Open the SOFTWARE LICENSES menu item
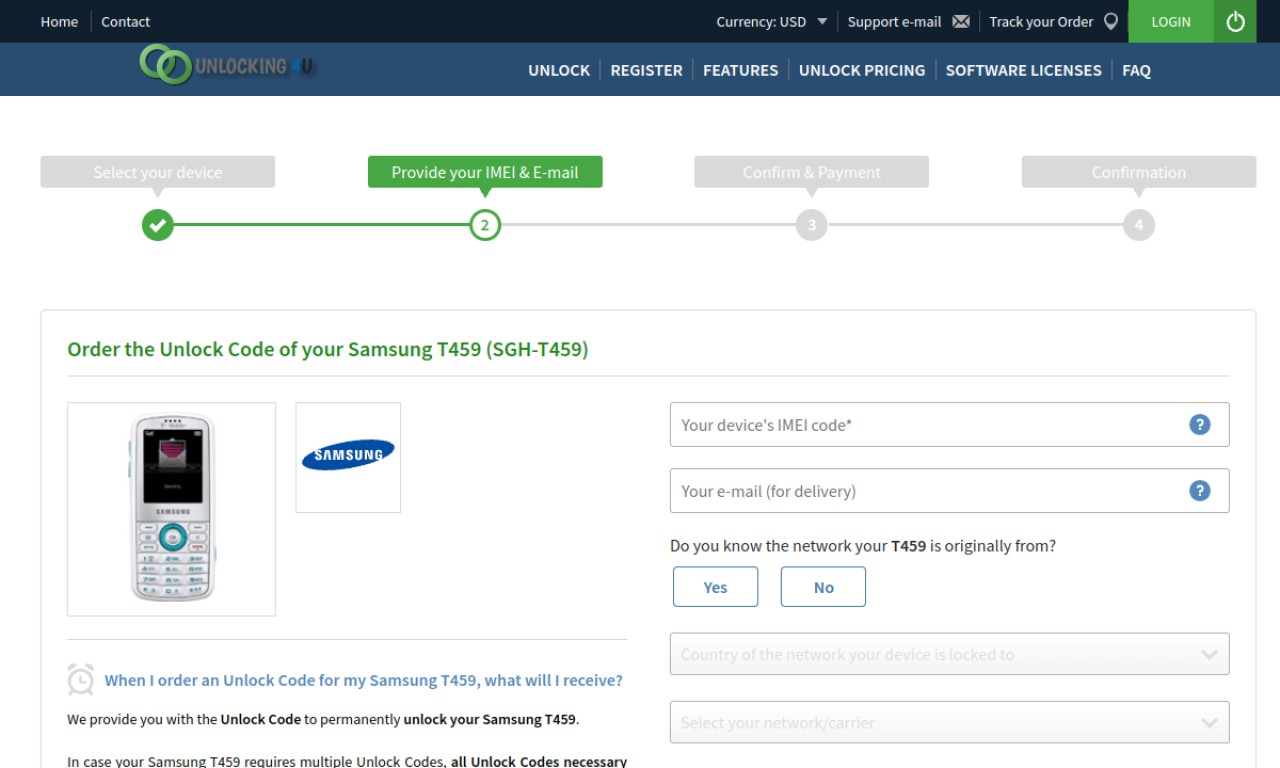This screenshot has width=1280, height=768. tap(1023, 70)
